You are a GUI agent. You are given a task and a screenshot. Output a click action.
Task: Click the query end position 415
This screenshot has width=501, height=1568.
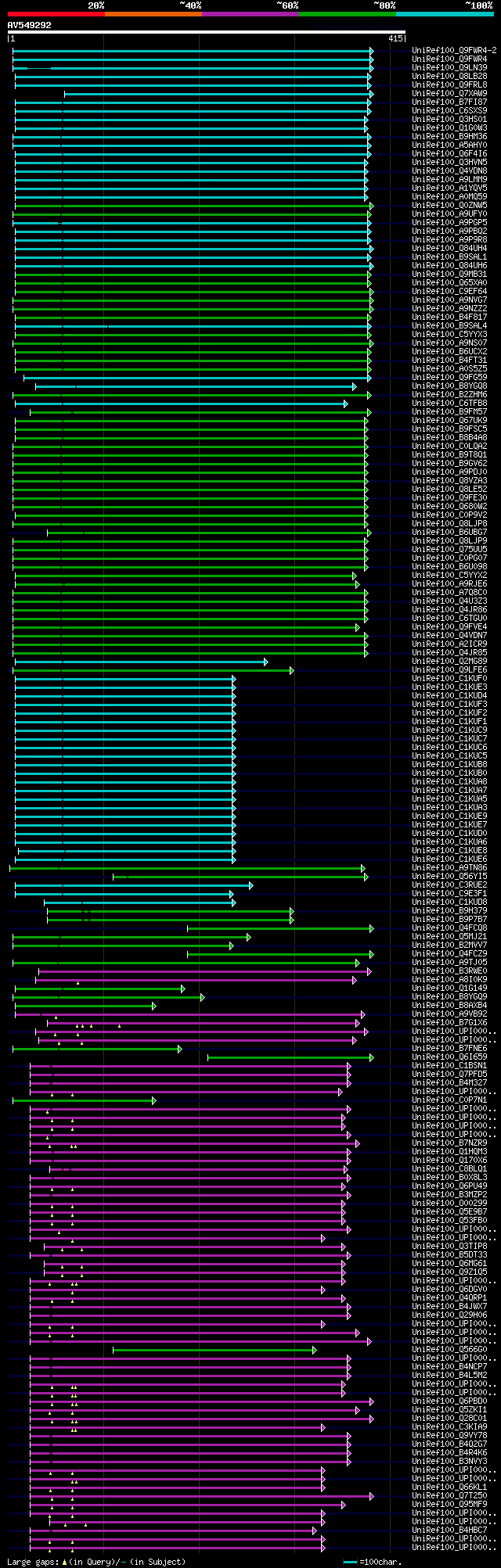(395, 38)
